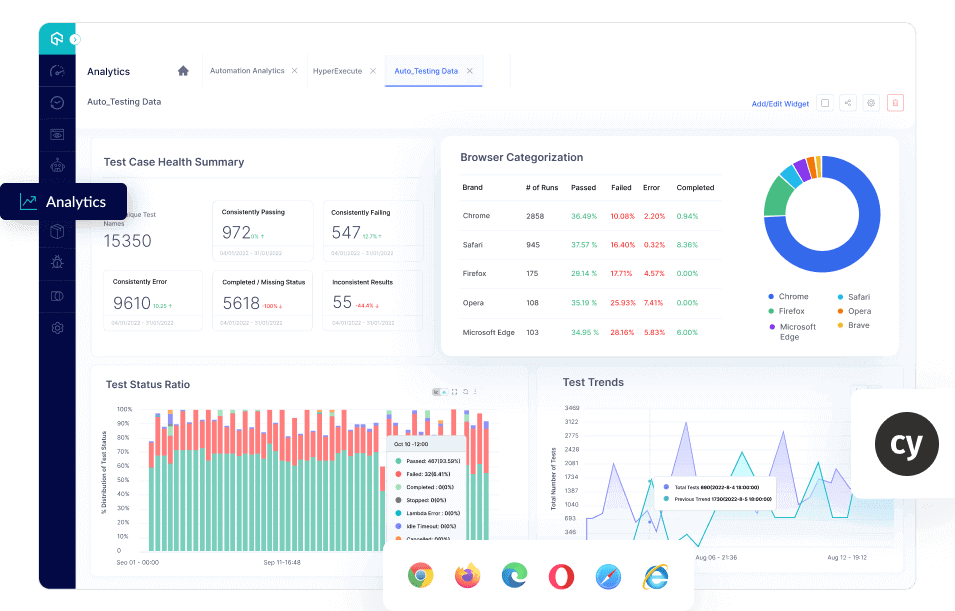This screenshot has height=611, width=955.
Task: Select the bug testing icon in sidebar
Action: [x=57, y=263]
